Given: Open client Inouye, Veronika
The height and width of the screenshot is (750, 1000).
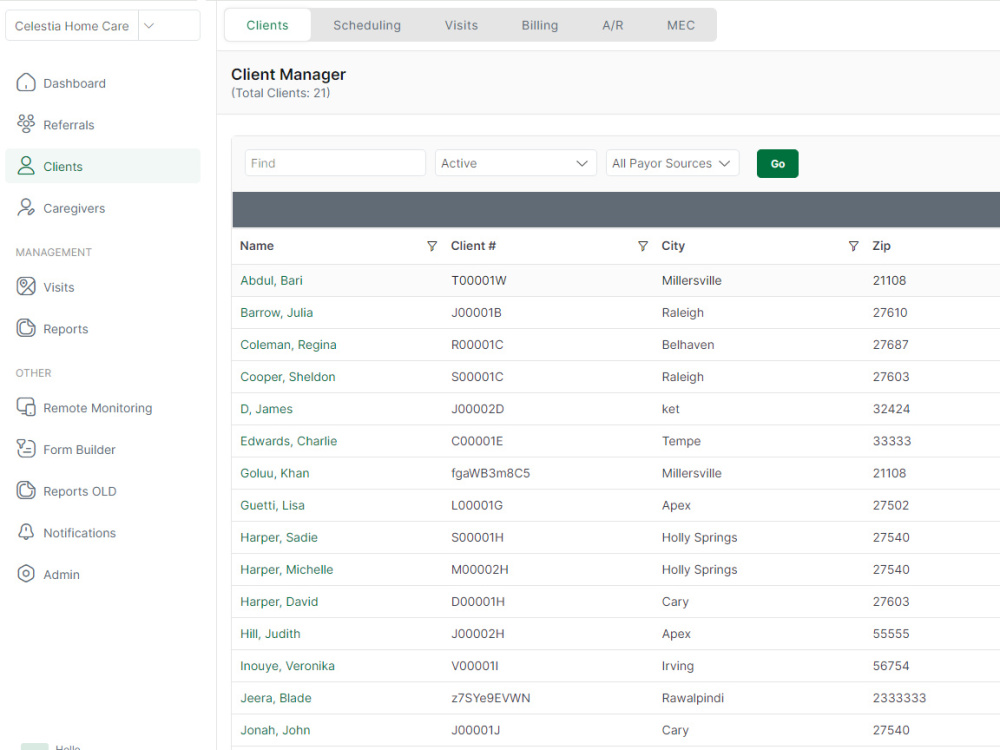Looking at the screenshot, I should tap(287, 666).
